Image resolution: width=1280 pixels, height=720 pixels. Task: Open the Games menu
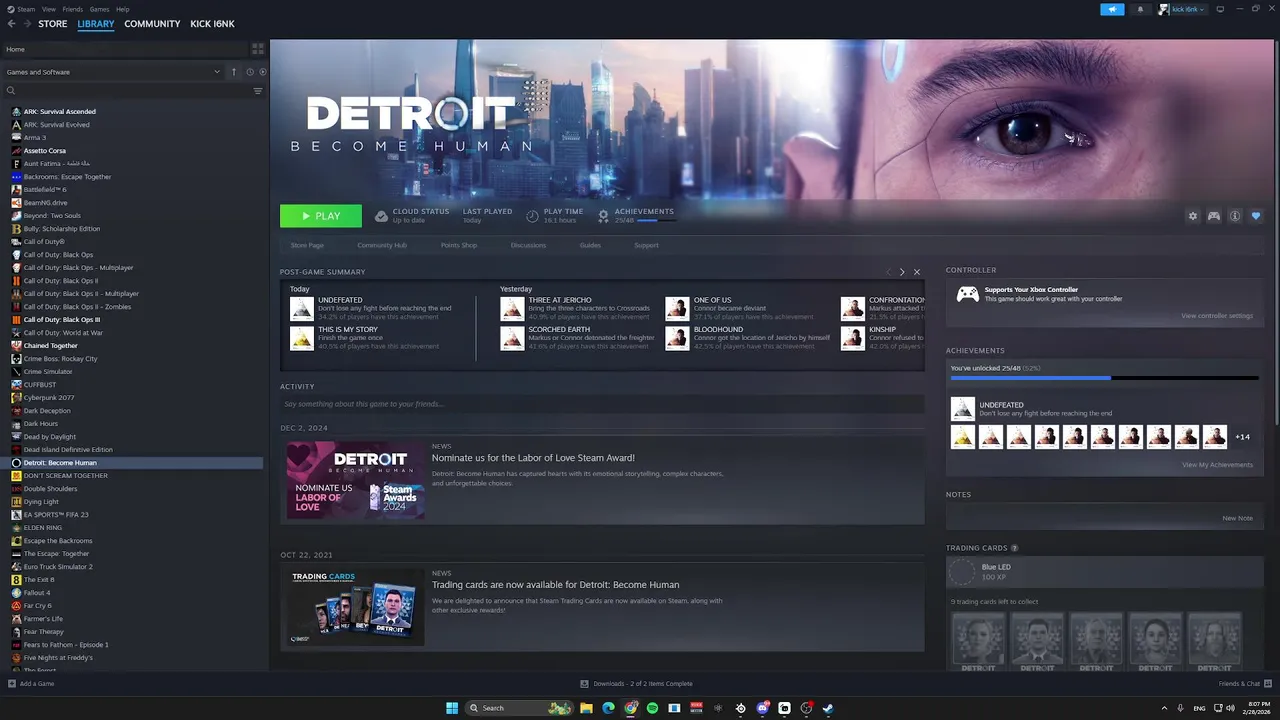(x=99, y=9)
